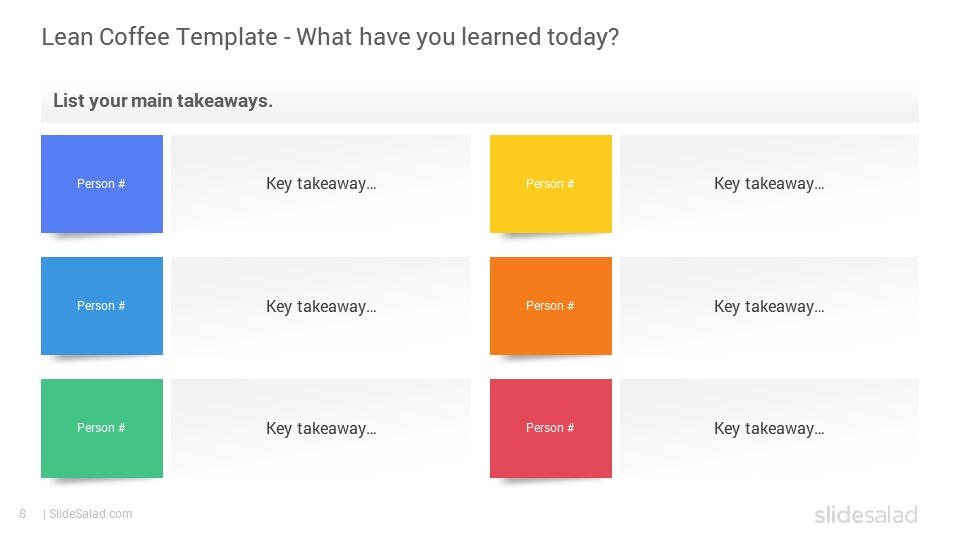Select the 'List your main takeaways.' heading bar
The image size is (960, 540).
pos(479,101)
